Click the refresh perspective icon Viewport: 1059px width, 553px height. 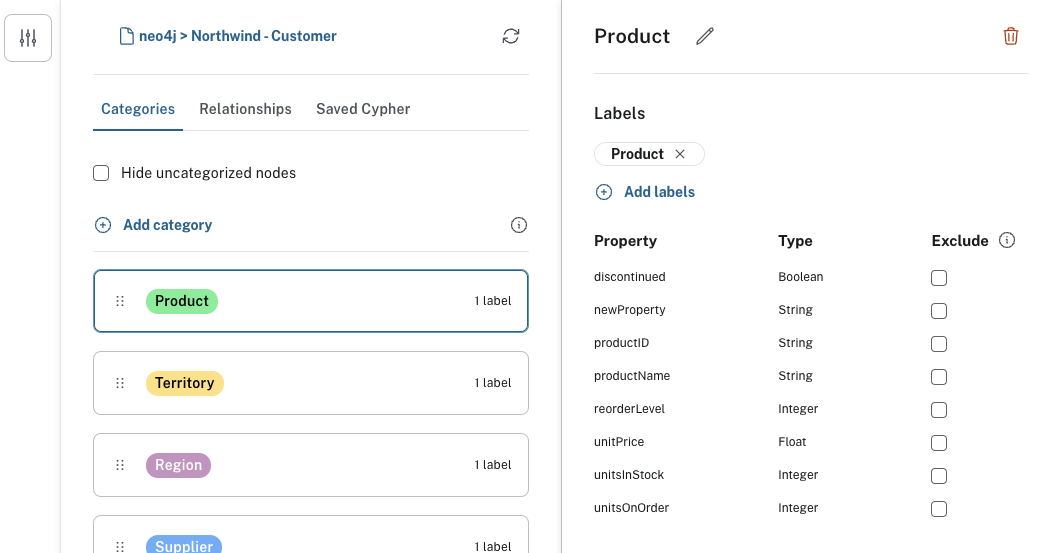[511, 36]
